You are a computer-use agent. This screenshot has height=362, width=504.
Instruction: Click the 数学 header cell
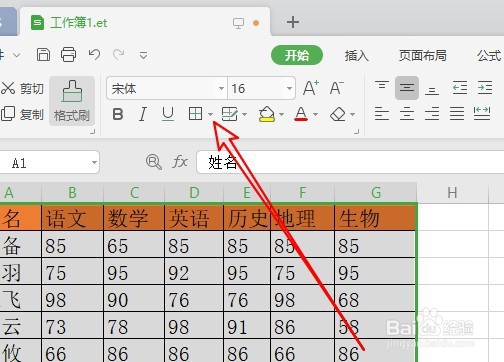[x=134, y=218]
